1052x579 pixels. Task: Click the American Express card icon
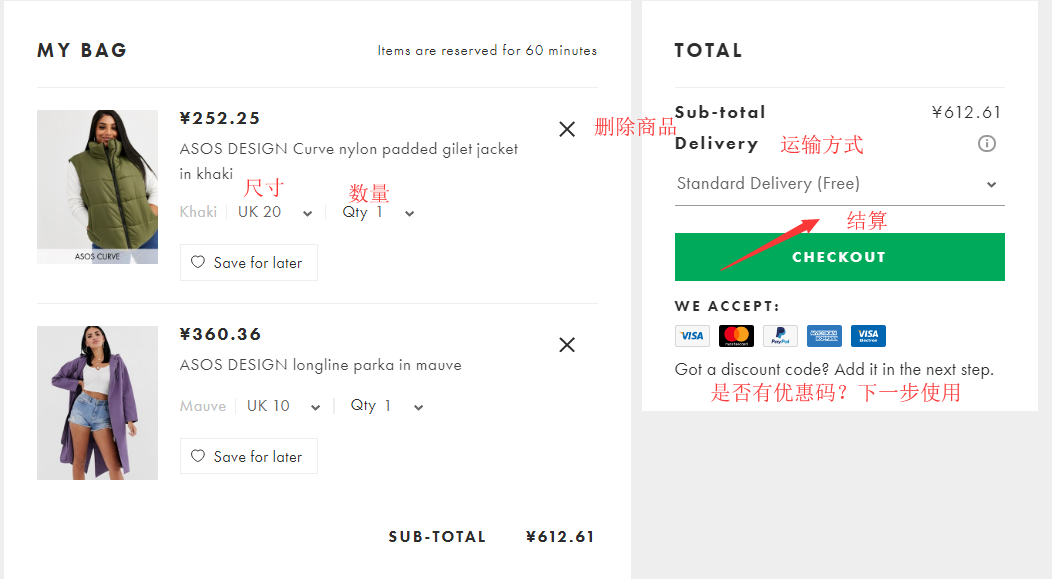(x=824, y=336)
